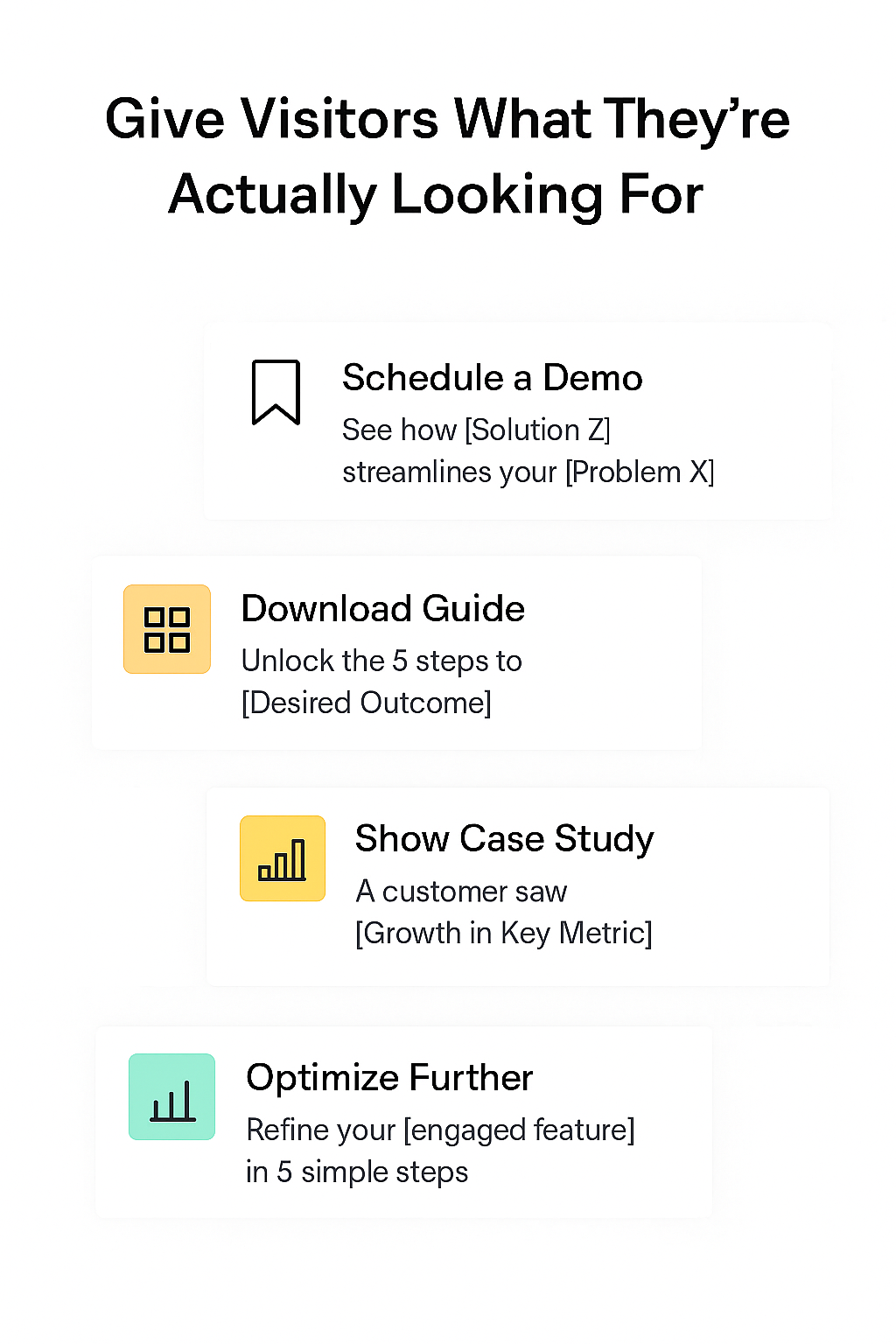Open the Schedule a Demo title
The image size is (896, 1344).
click(x=492, y=378)
